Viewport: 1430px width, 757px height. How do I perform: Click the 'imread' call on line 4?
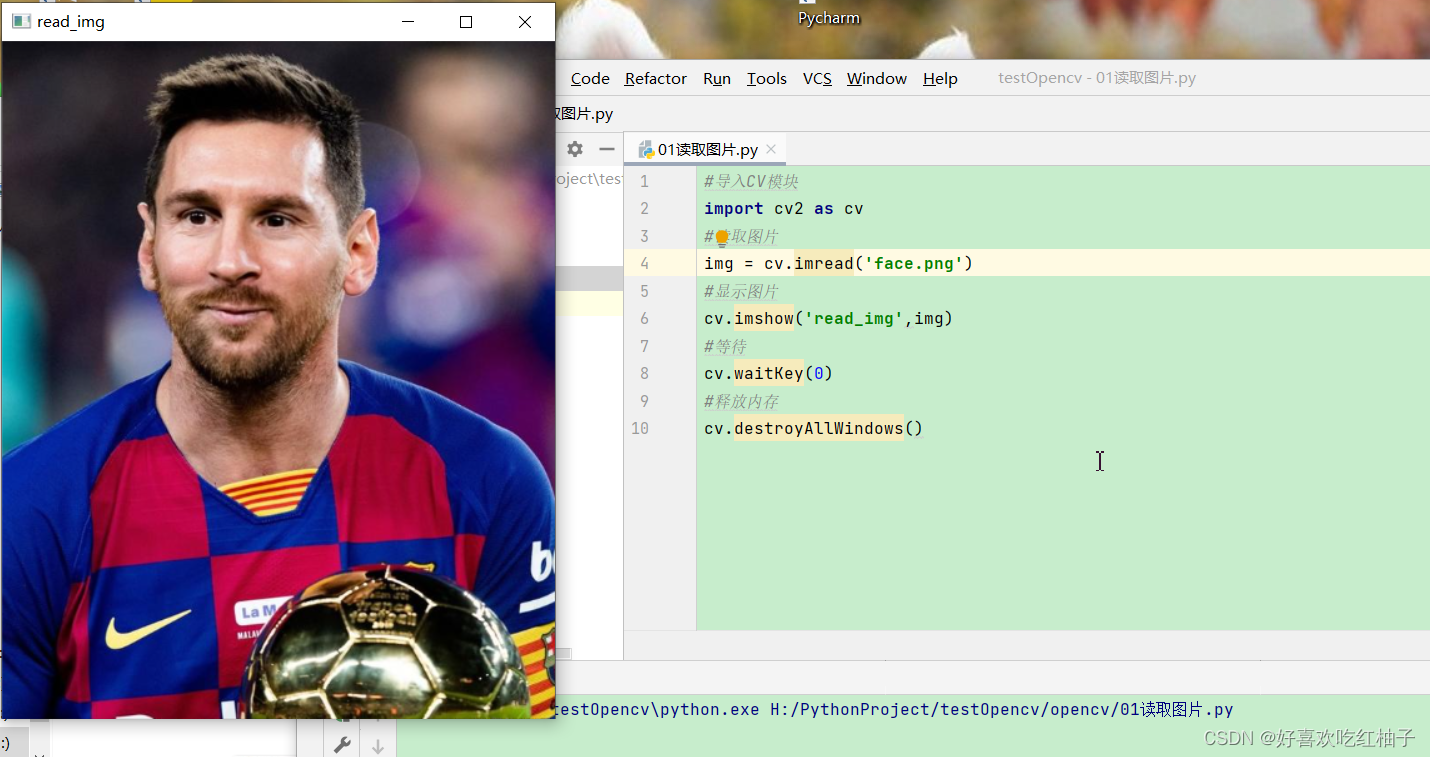[824, 264]
